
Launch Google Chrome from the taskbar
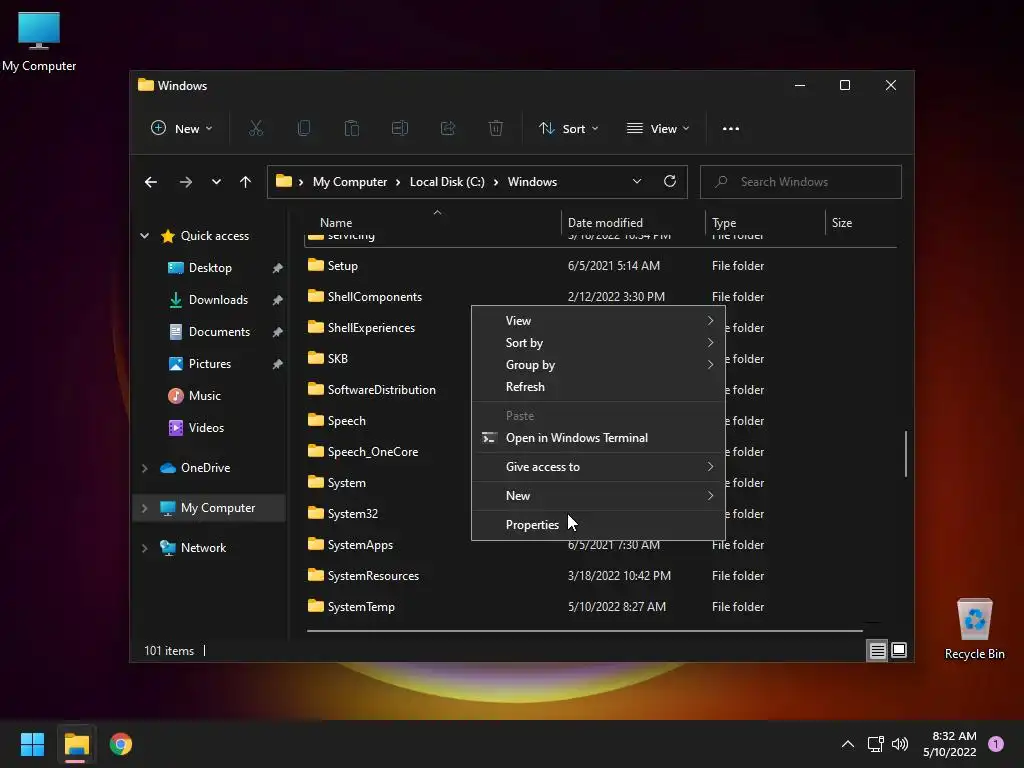(121, 744)
